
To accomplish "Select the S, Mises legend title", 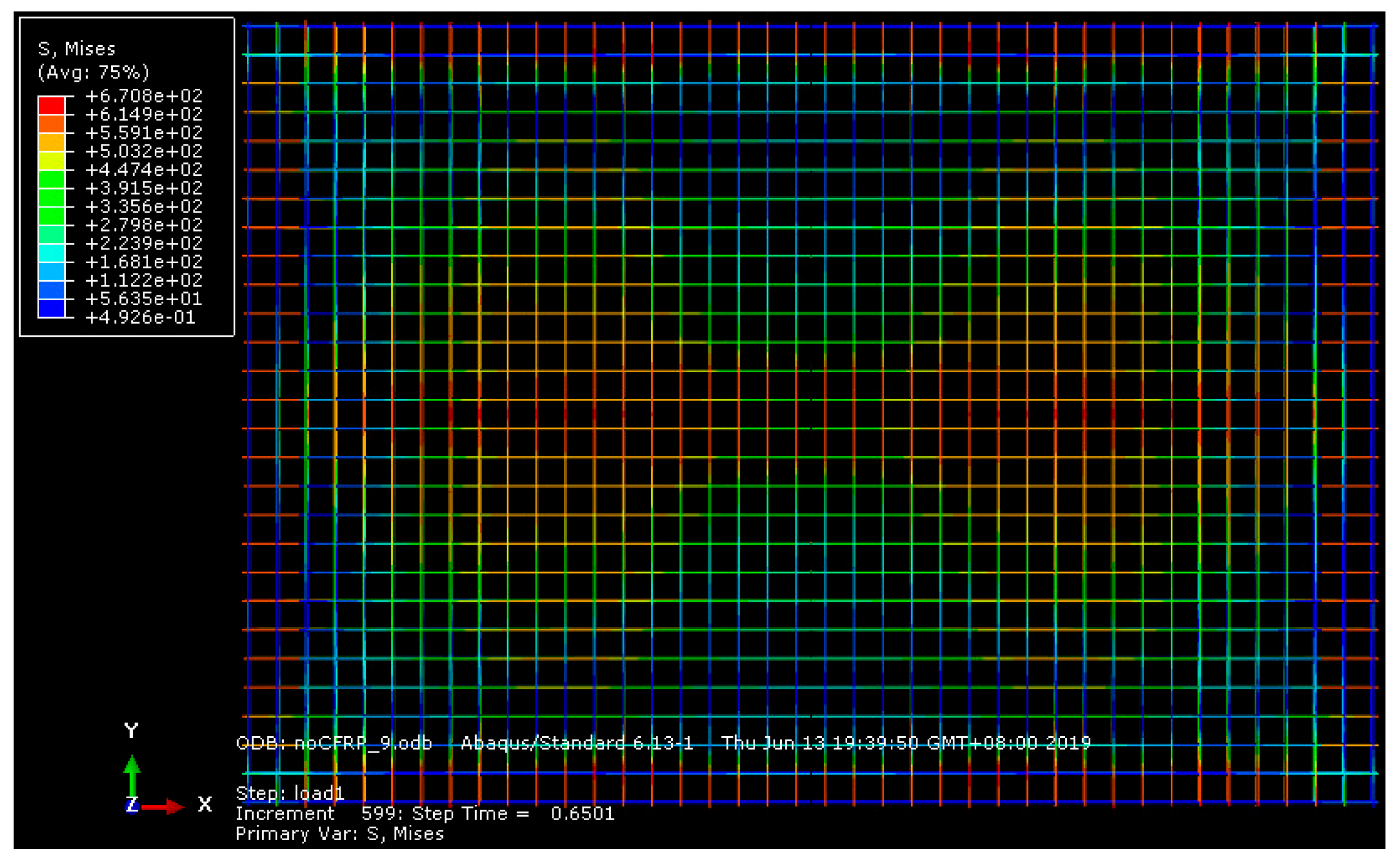I will coord(76,50).
